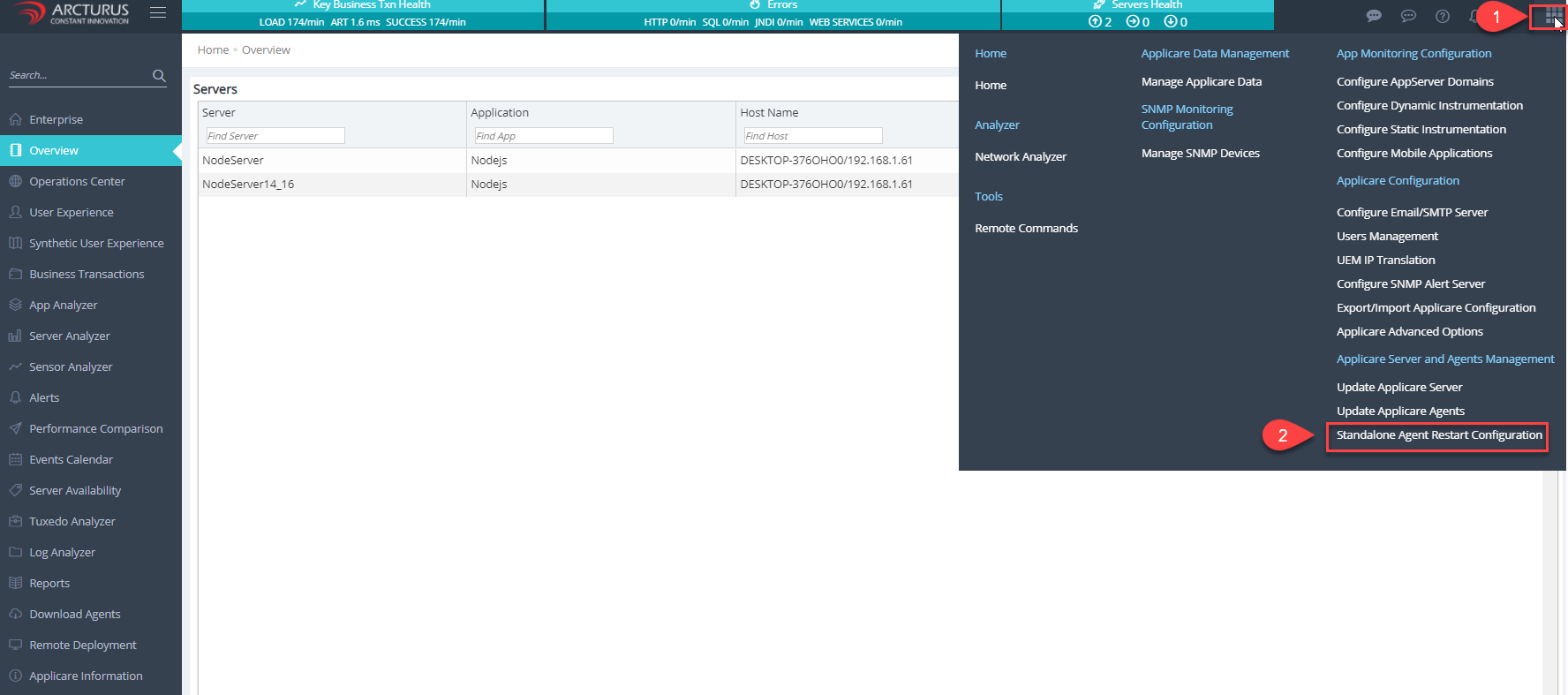
Task: Open App Analyzer via its layers icon
Action: click(x=15, y=305)
